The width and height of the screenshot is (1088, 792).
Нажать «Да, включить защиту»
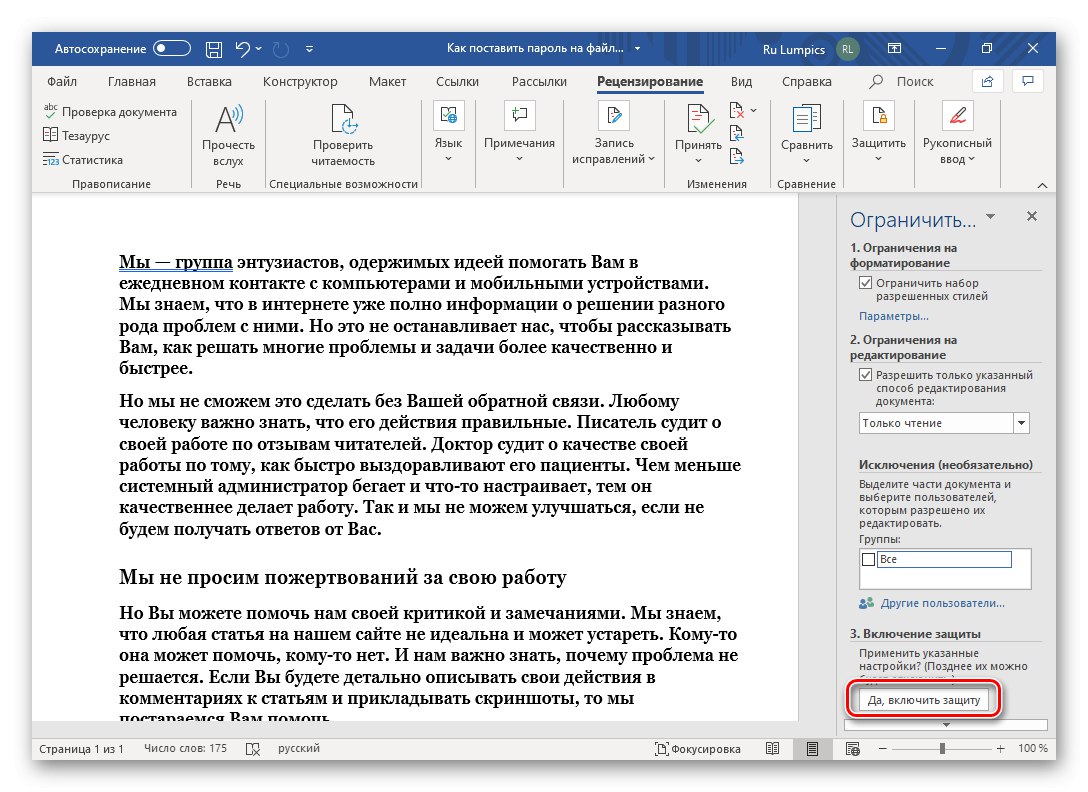925,700
